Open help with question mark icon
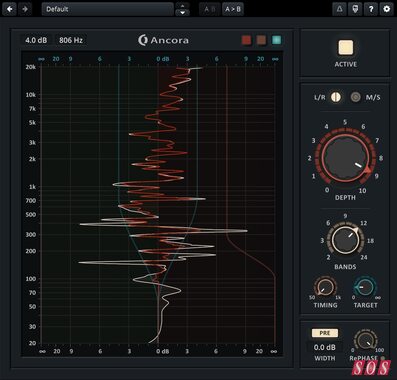397x380 pixels. click(x=371, y=9)
